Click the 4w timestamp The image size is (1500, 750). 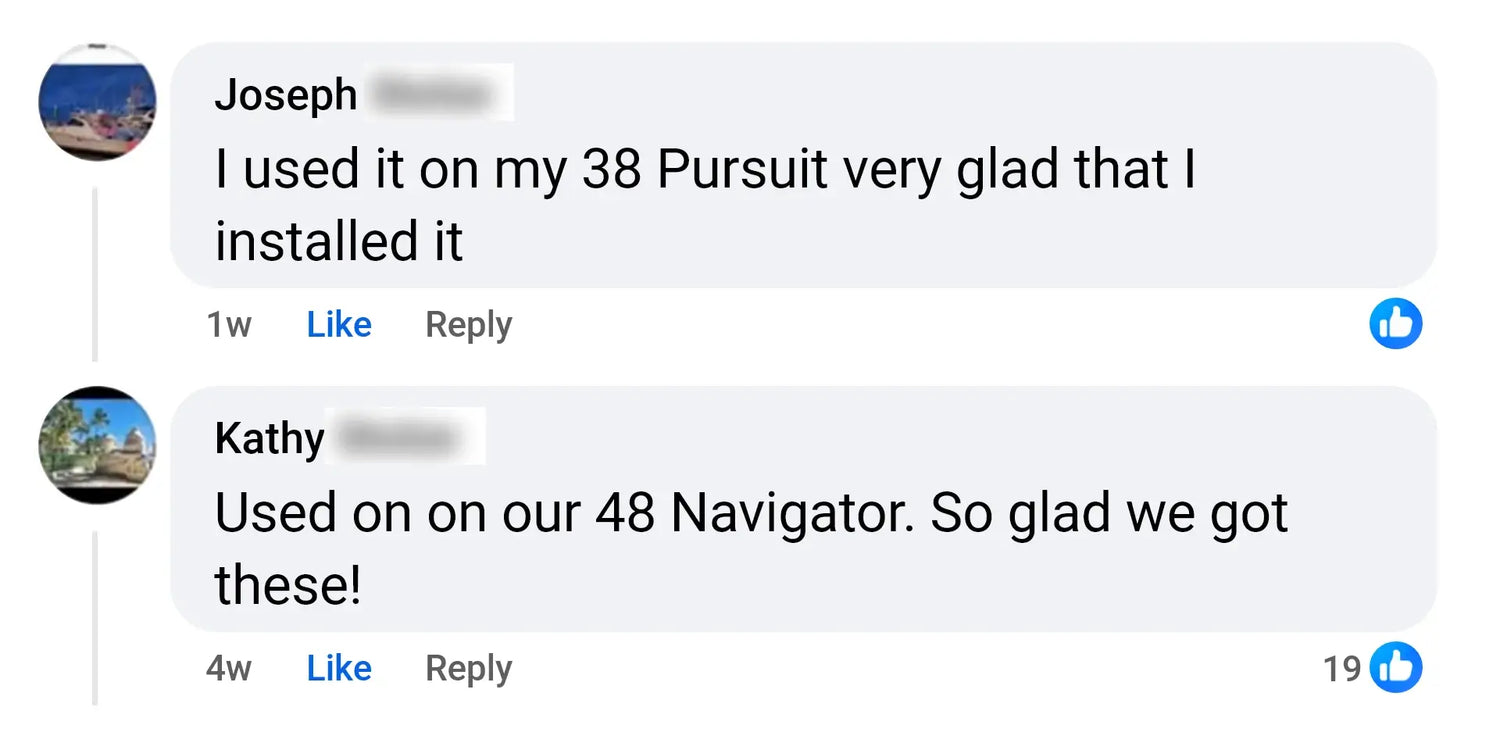click(228, 668)
